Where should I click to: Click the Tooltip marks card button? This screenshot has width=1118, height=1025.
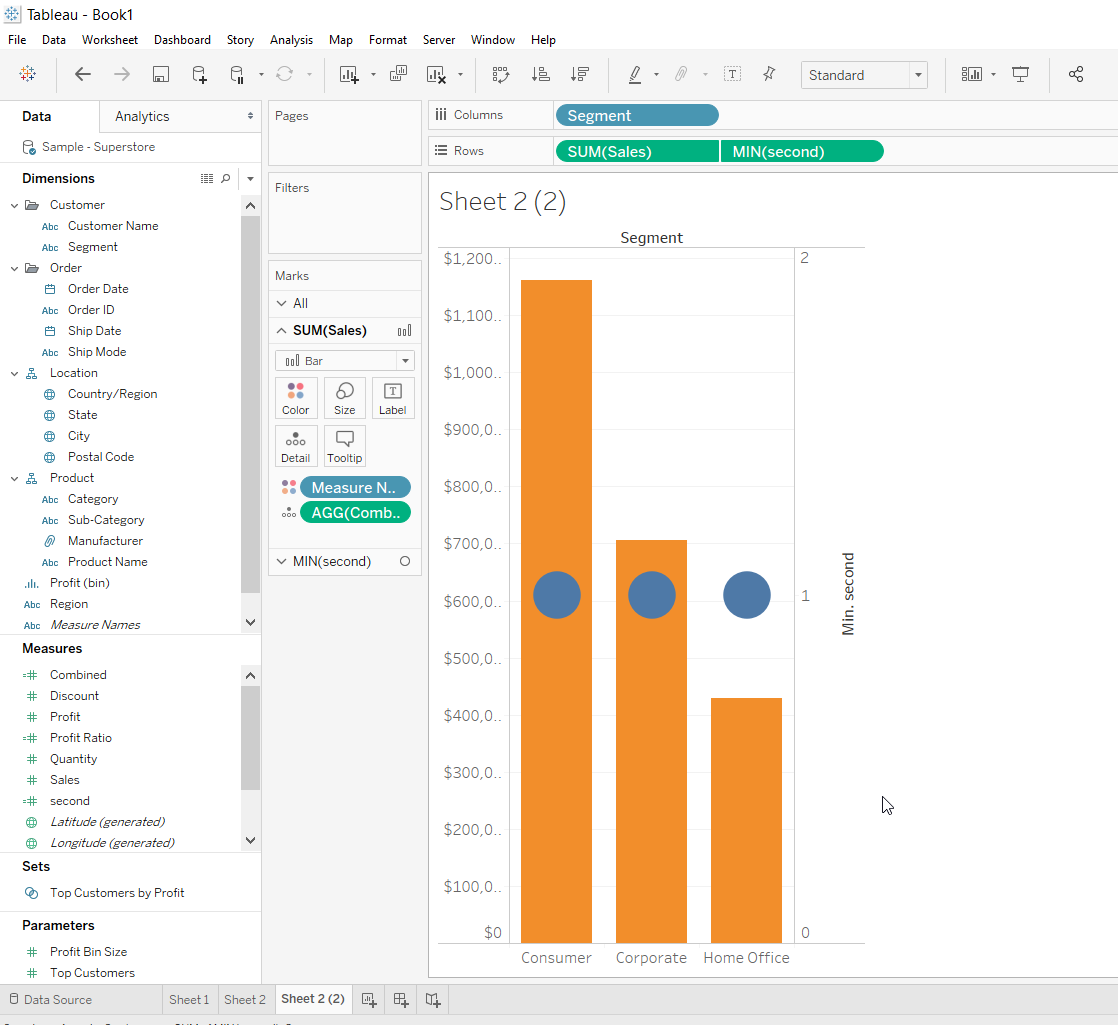click(344, 446)
